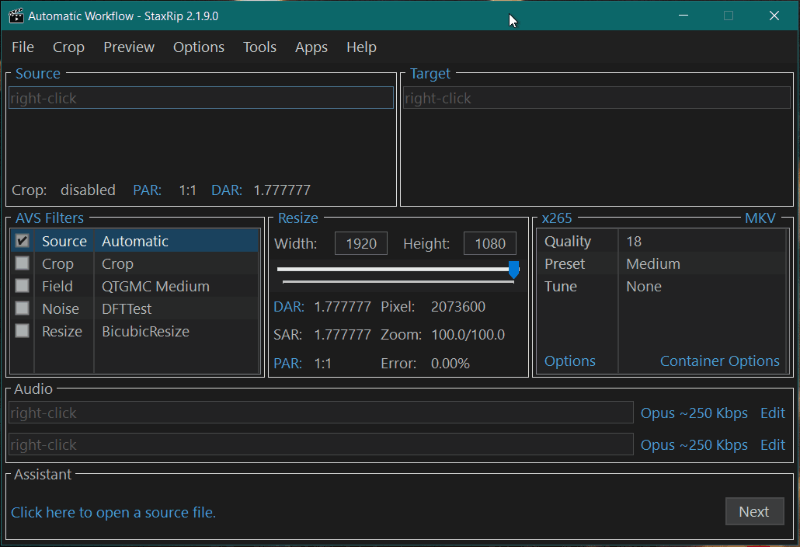Viewport: 800px width, 547px height.
Task: Select the DFTTest filter entry
Action: pos(127,309)
